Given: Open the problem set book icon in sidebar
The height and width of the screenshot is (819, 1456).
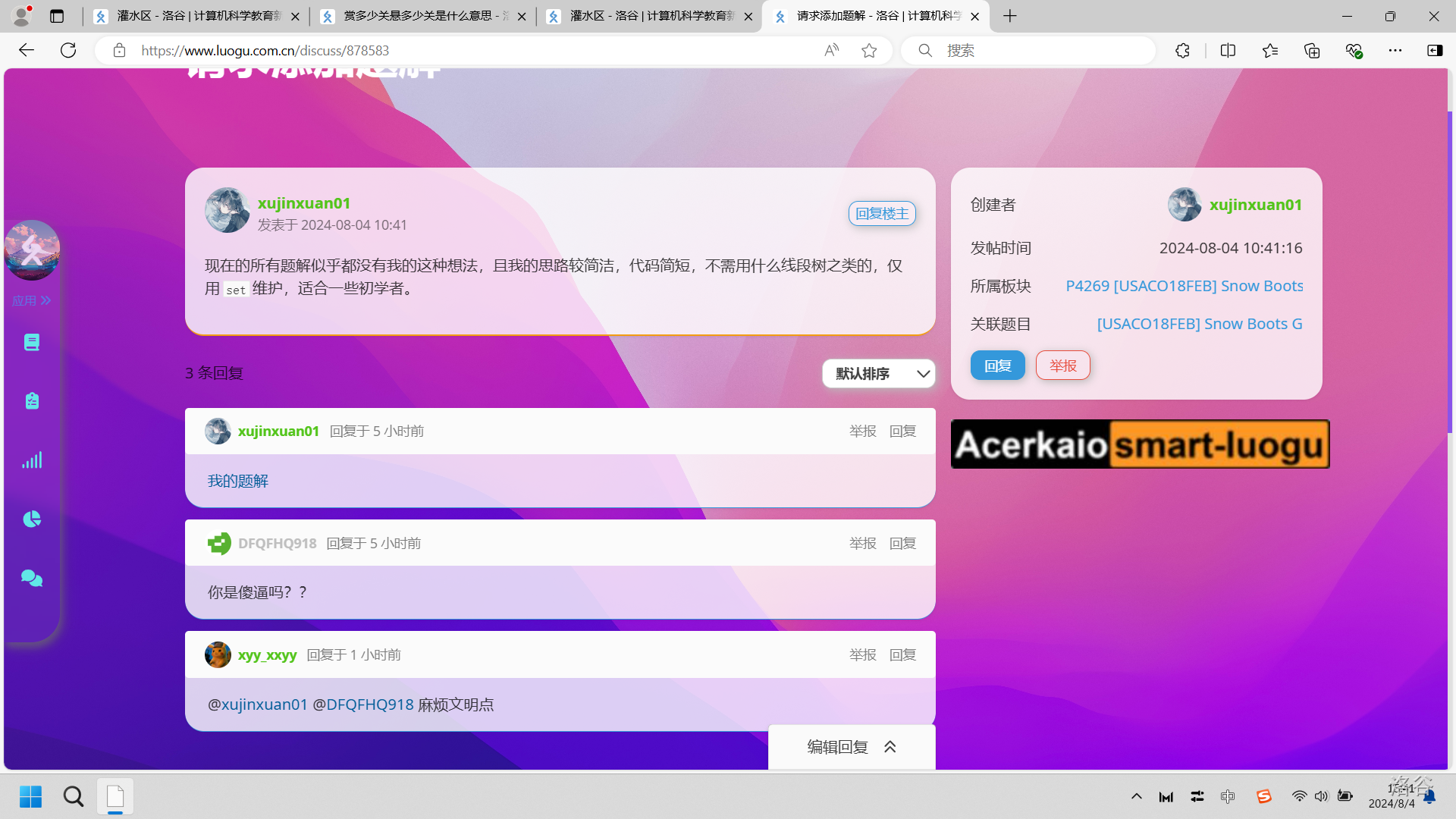Looking at the screenshot, I should point(31,343).
